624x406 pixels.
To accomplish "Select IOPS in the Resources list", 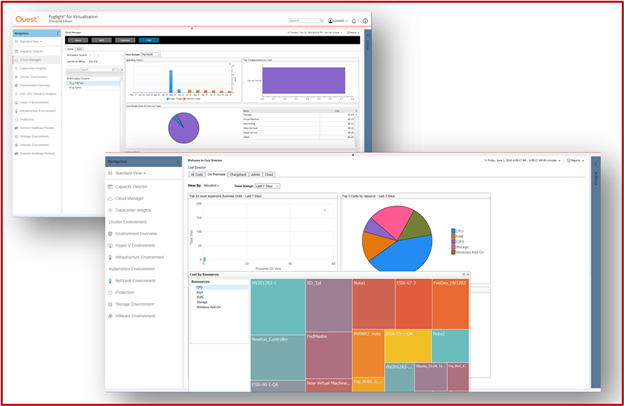I will (200, 297).
